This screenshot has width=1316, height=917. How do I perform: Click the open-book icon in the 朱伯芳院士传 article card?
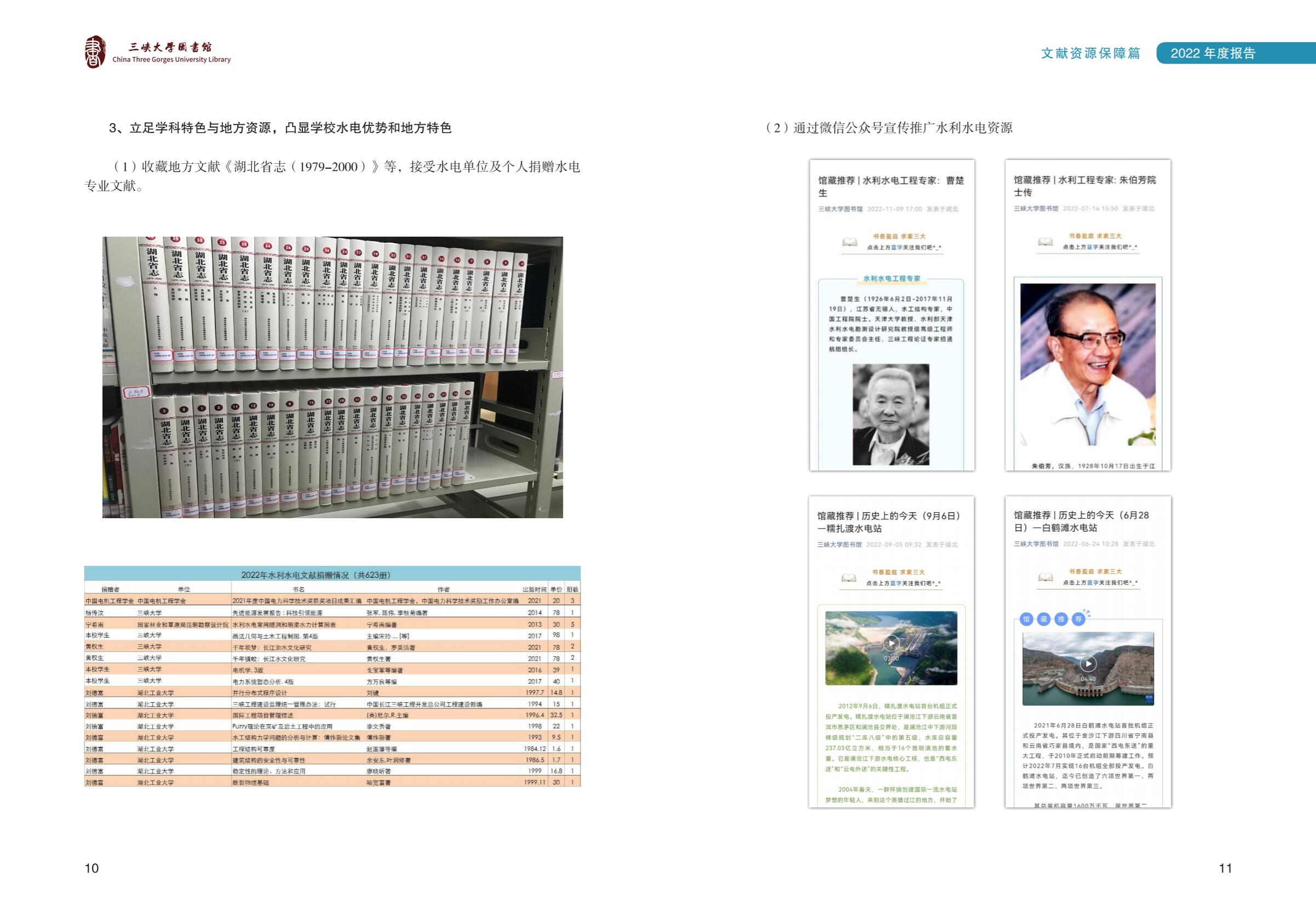[1045, 242]
